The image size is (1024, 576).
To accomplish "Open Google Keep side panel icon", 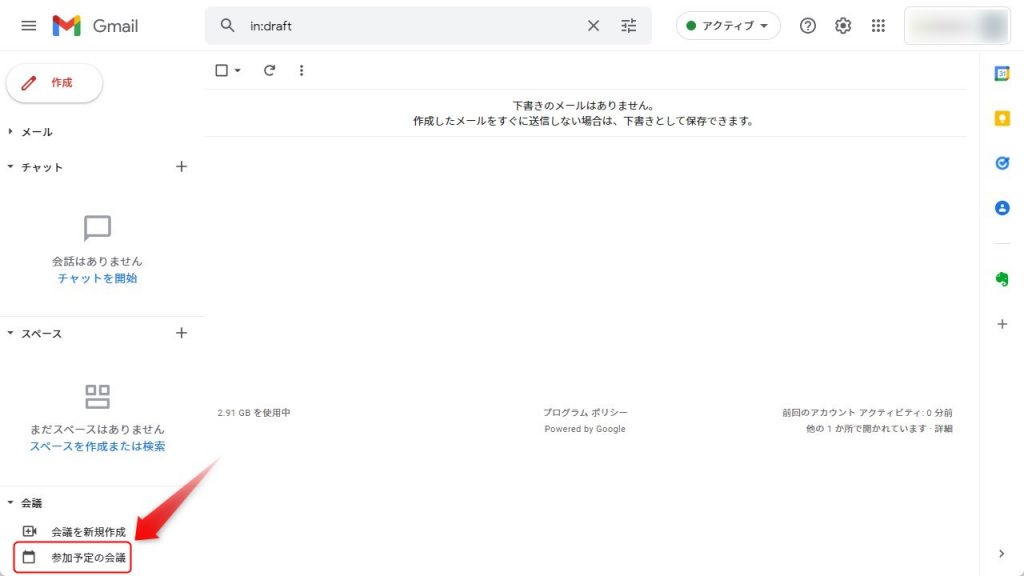I will [1002, 118].
